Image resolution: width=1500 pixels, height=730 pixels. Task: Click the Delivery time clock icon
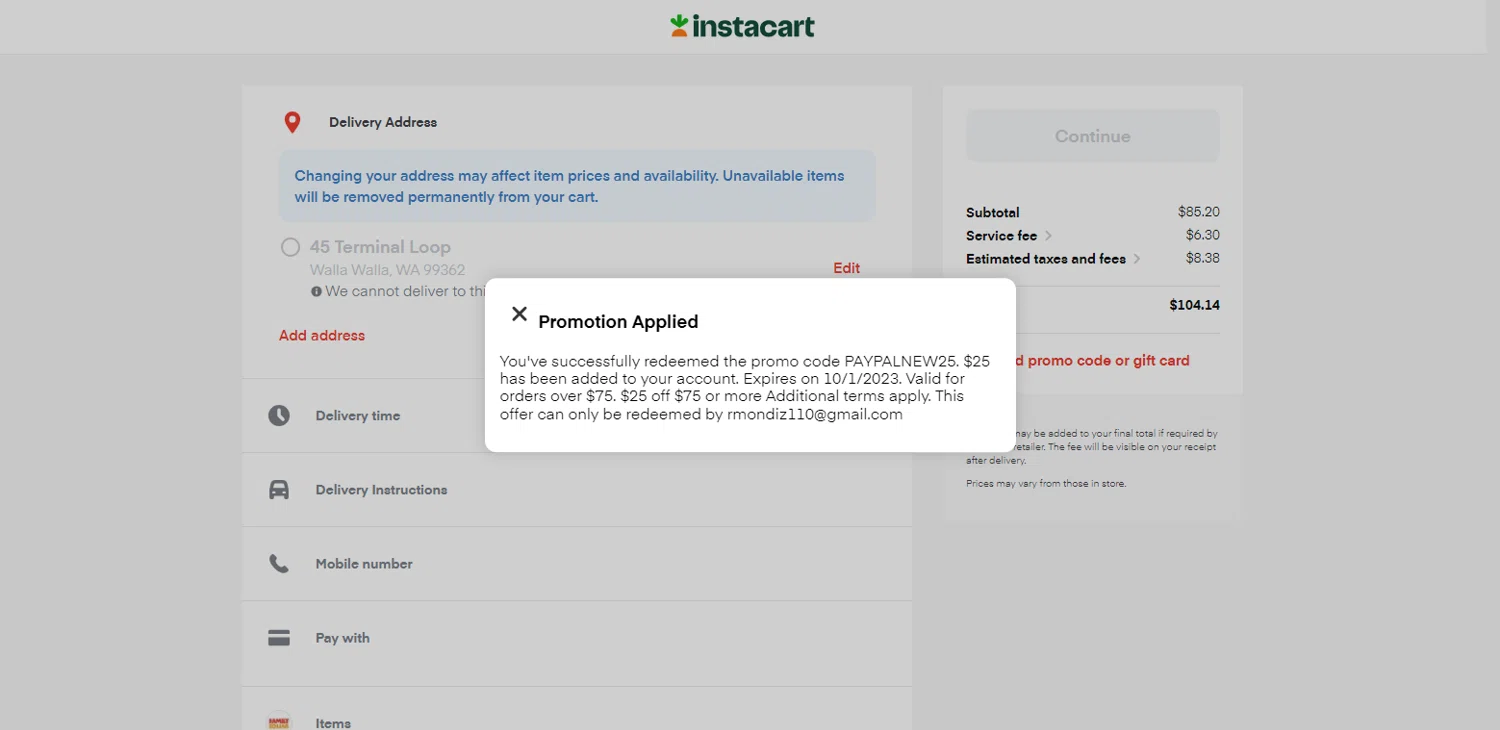pyautogui.click(x=279, y=415)
